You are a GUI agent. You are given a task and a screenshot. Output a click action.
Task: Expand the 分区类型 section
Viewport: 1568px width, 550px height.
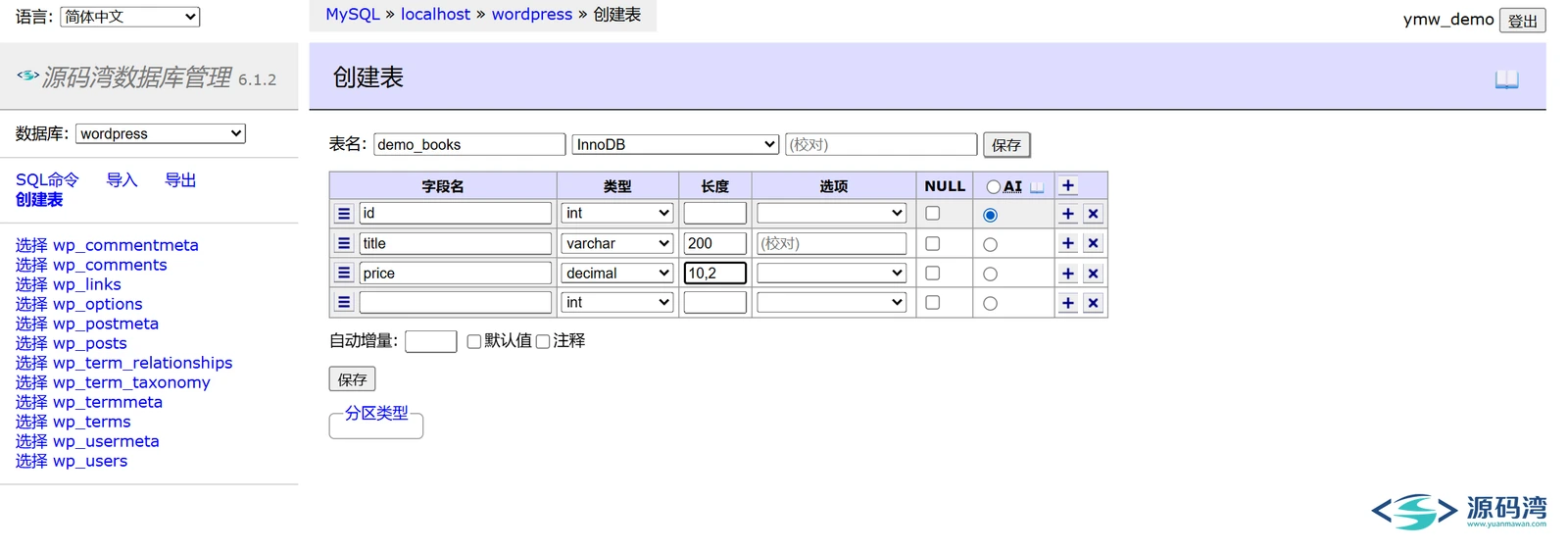[376, 413]
